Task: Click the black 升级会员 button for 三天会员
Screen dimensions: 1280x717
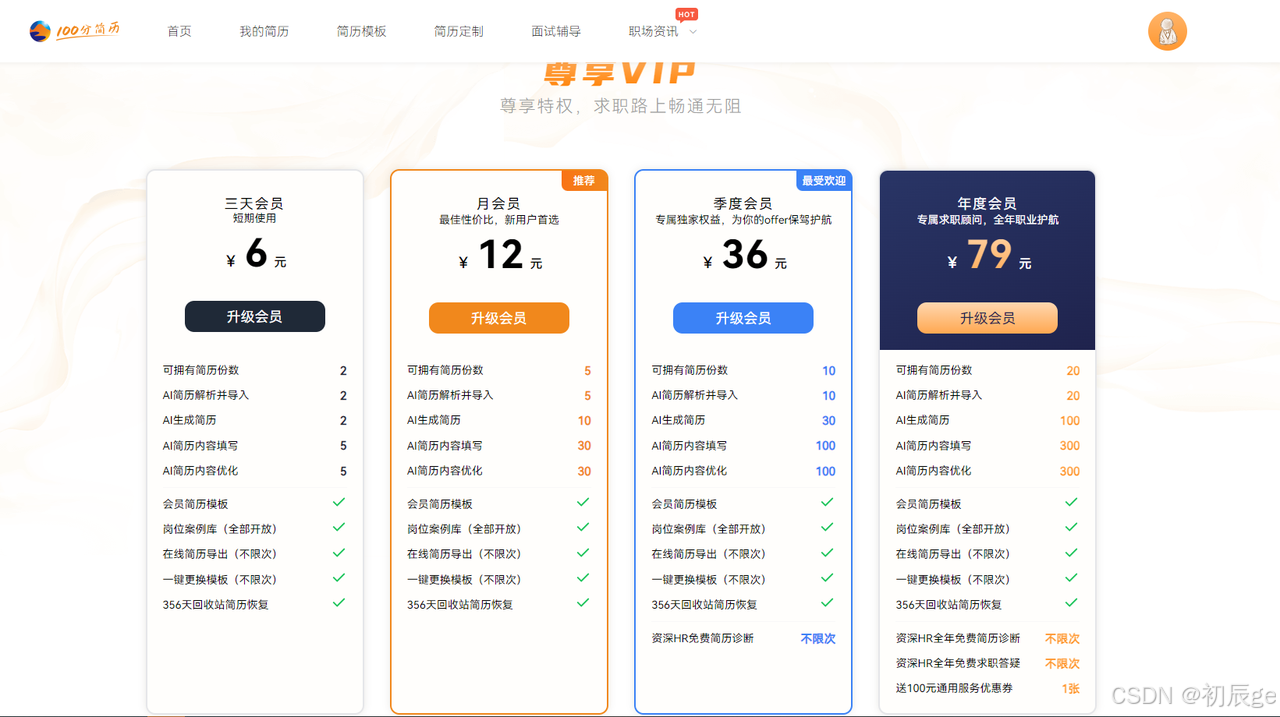Action: click(255, 317)
